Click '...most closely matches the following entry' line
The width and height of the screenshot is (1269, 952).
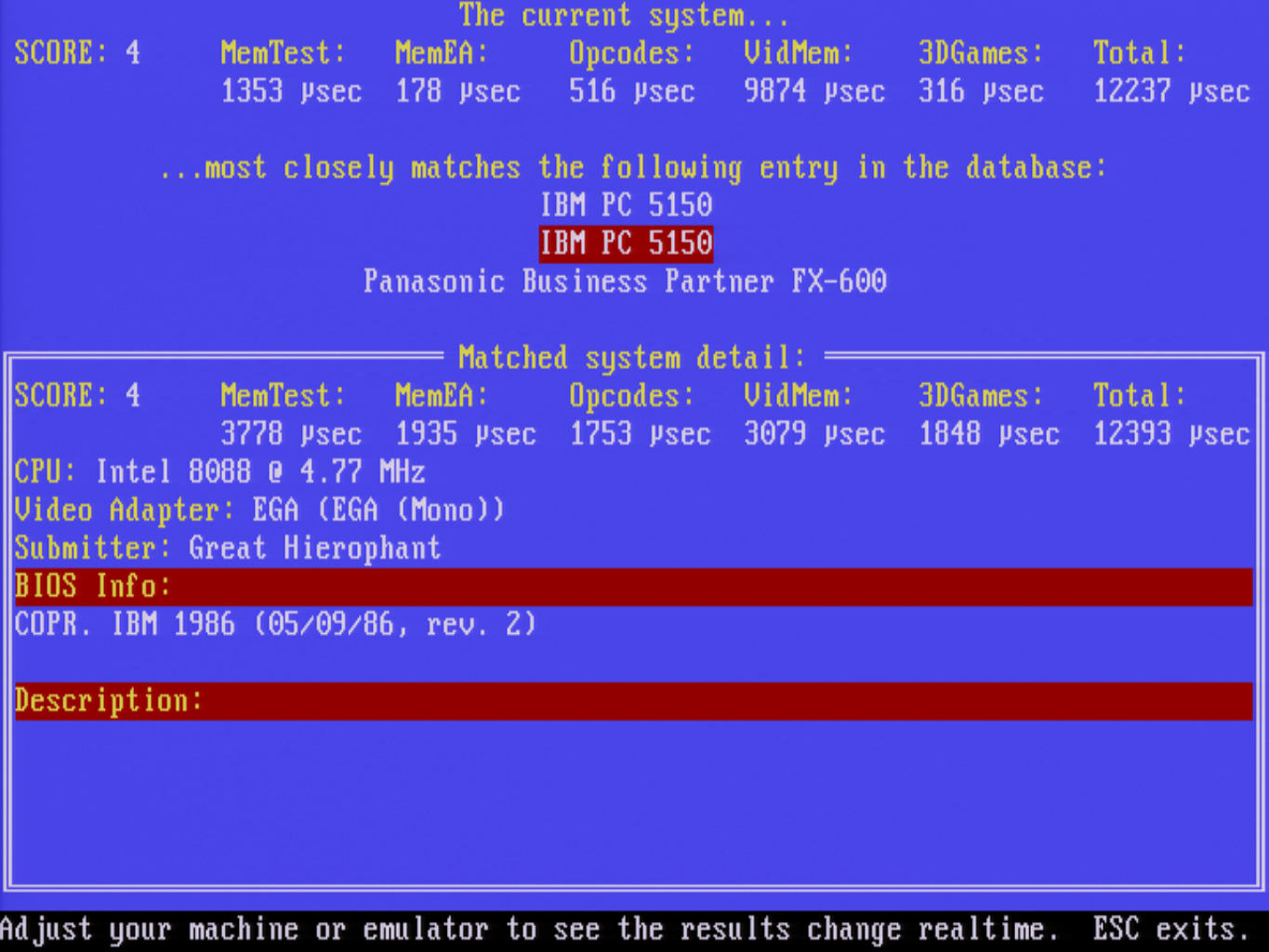(x=632, y=168)
